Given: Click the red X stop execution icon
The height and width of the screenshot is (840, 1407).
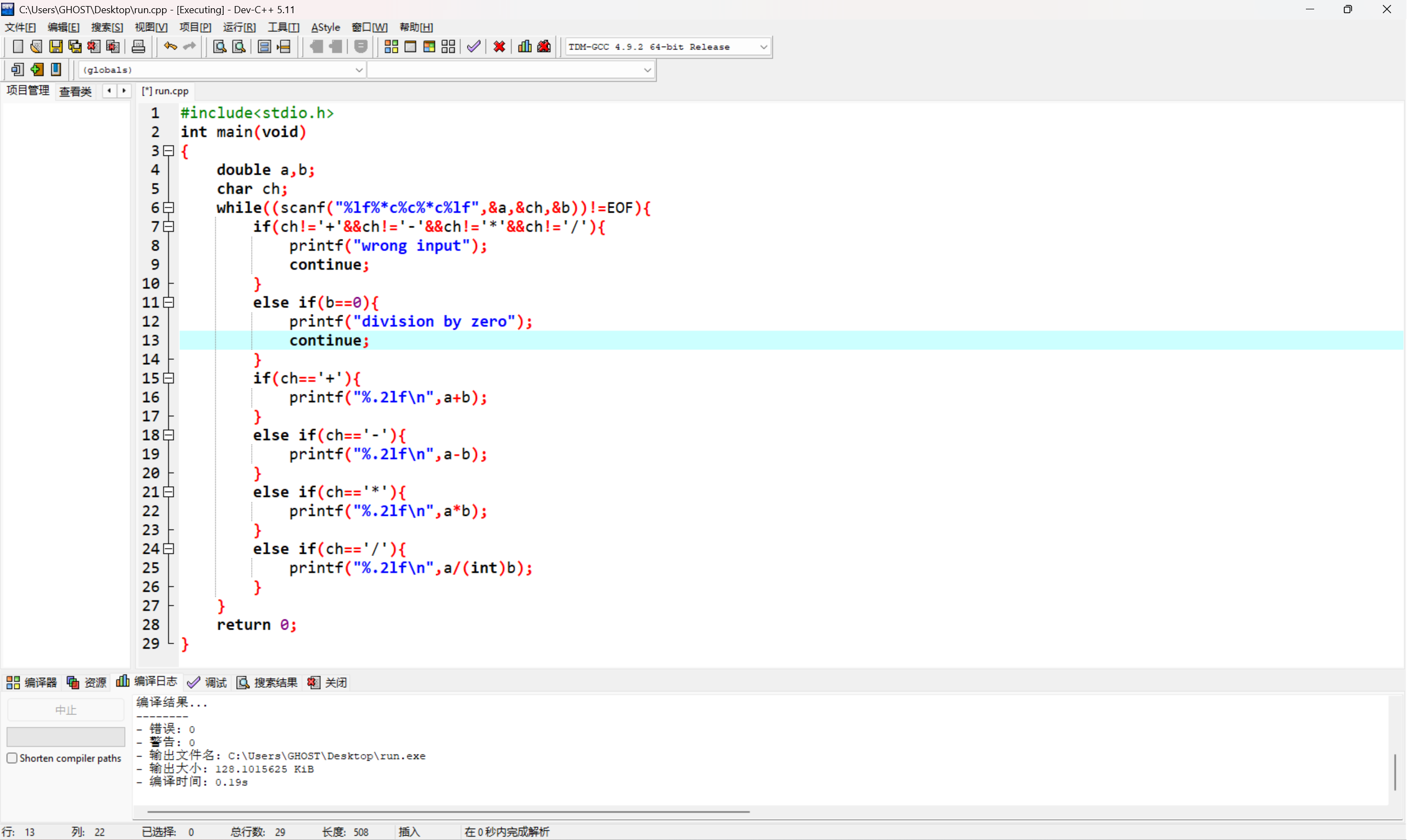Looking at the screenshot, I should [x=499, y=47].
